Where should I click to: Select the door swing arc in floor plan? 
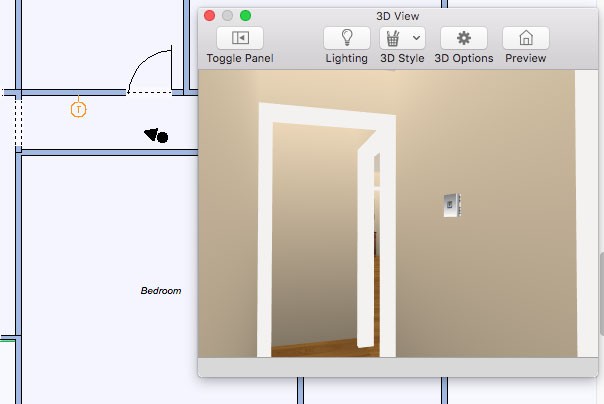click(x=149, y=70)
